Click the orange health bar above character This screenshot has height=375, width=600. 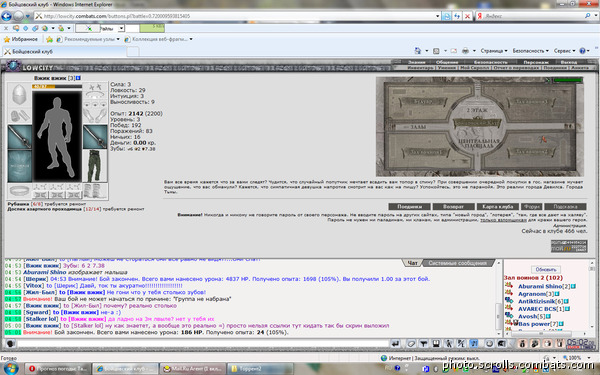(57, 86)
